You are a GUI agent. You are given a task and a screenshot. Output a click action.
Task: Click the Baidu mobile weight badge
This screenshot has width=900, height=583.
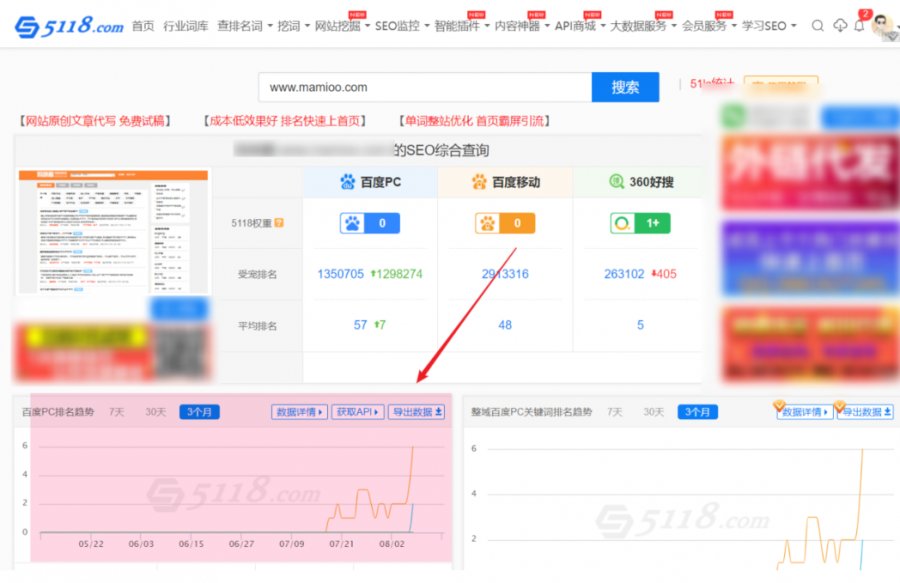(x=505, y=223)
